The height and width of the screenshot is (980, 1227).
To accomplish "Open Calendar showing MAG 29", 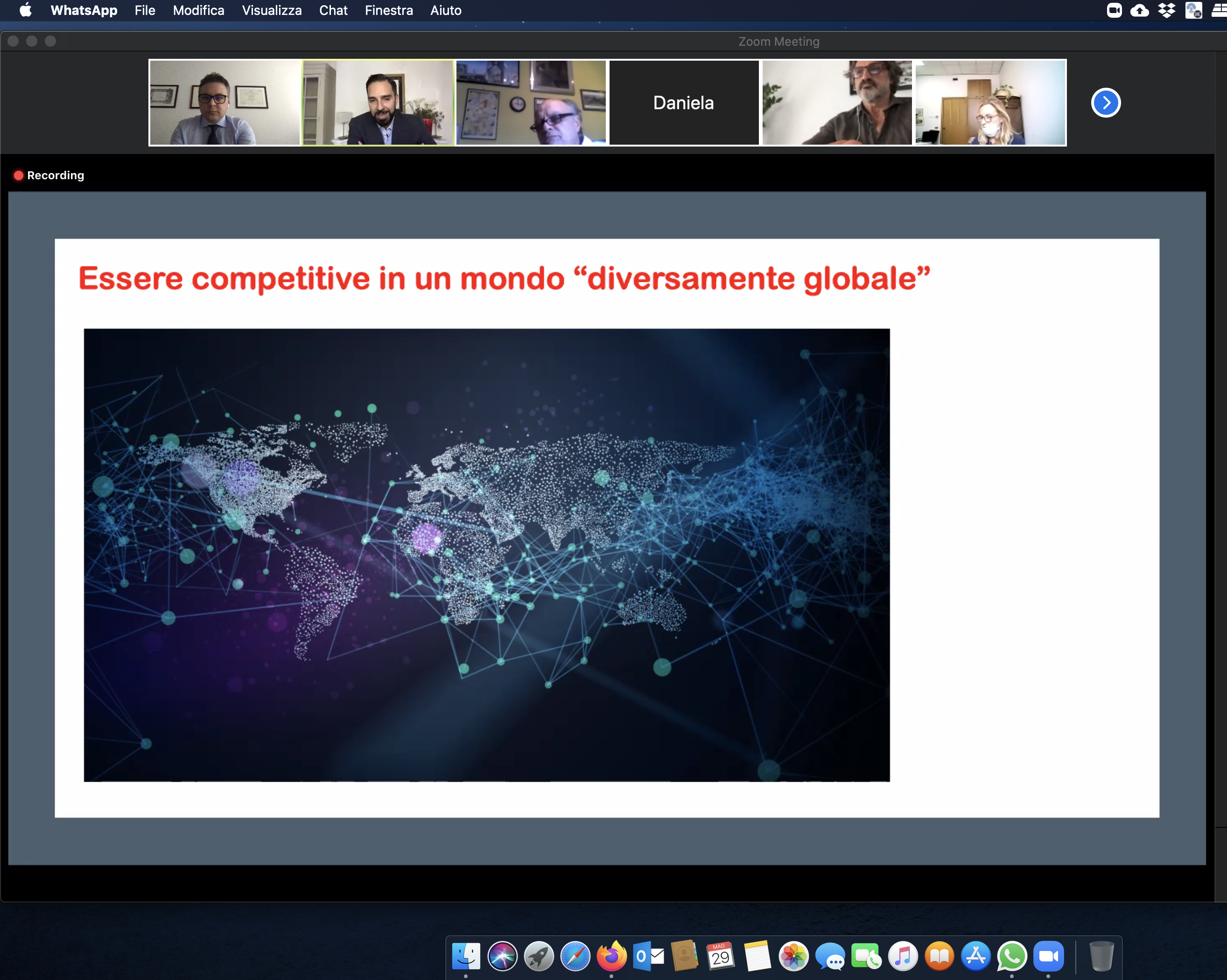I will (x=721, y=956).
